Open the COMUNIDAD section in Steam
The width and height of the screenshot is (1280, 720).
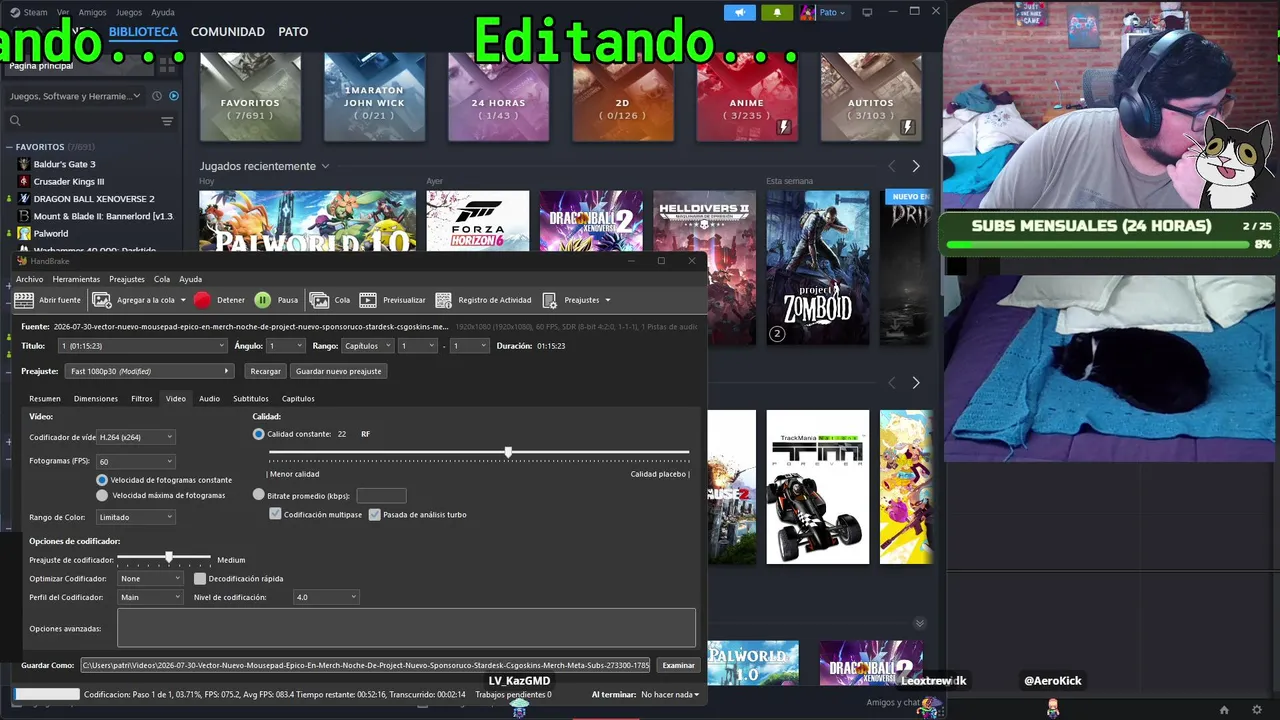point(228,32)
